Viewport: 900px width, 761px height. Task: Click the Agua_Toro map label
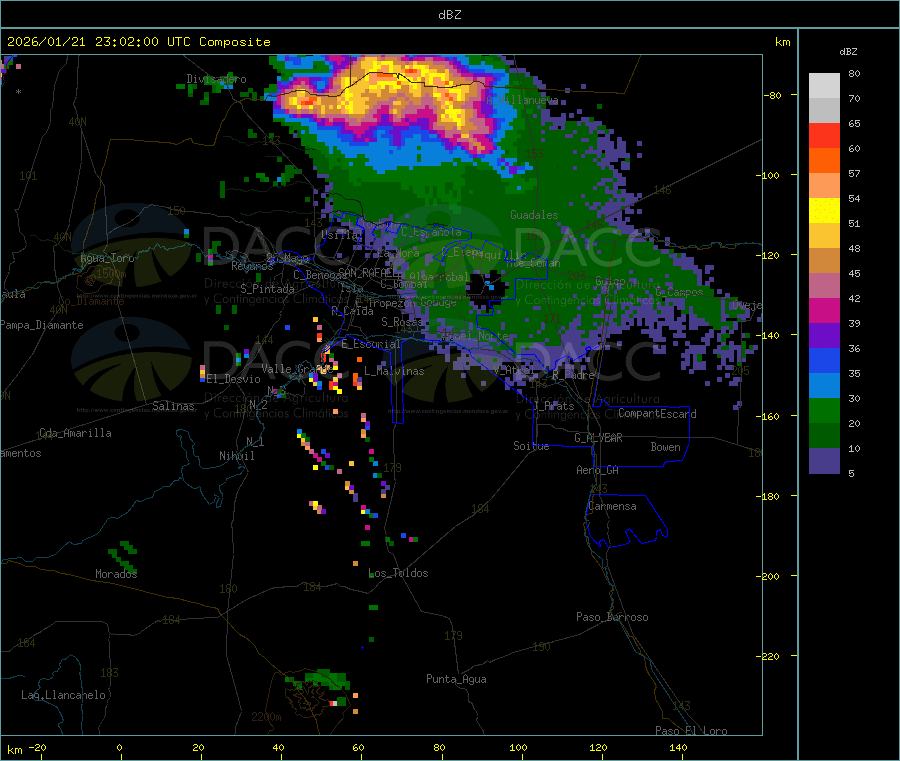click(x=107, y=258)
